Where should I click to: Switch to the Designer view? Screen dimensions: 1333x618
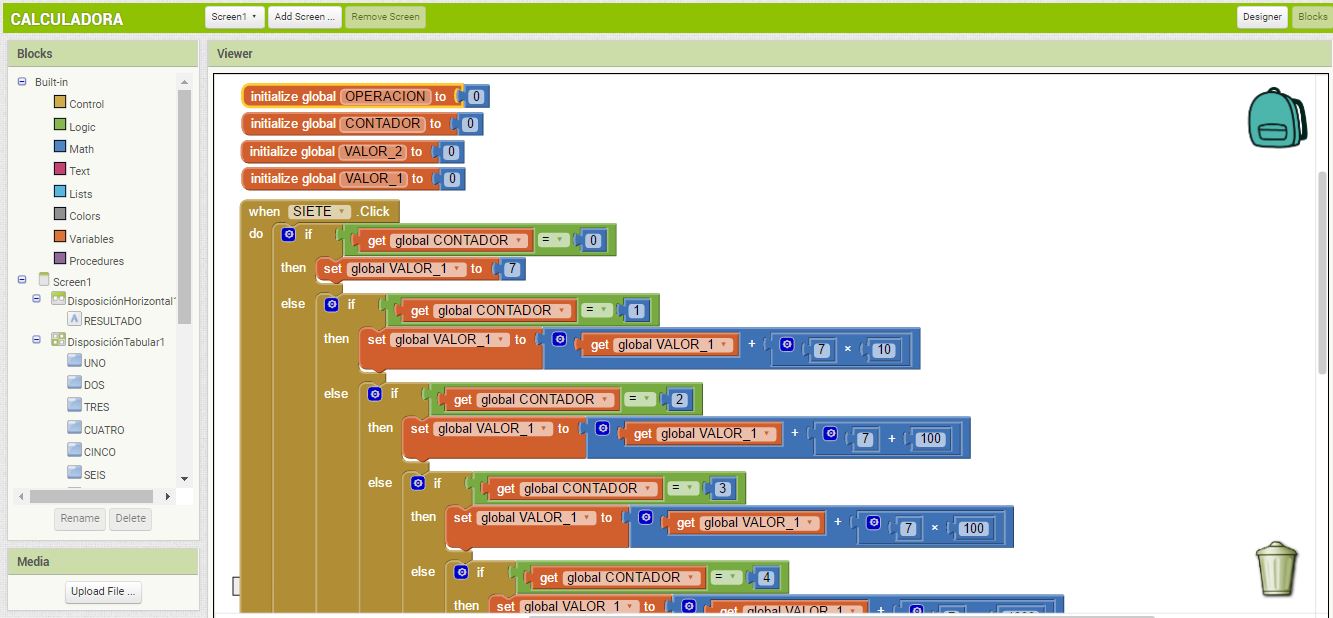pyautogui.click(x=1262, y=17)
